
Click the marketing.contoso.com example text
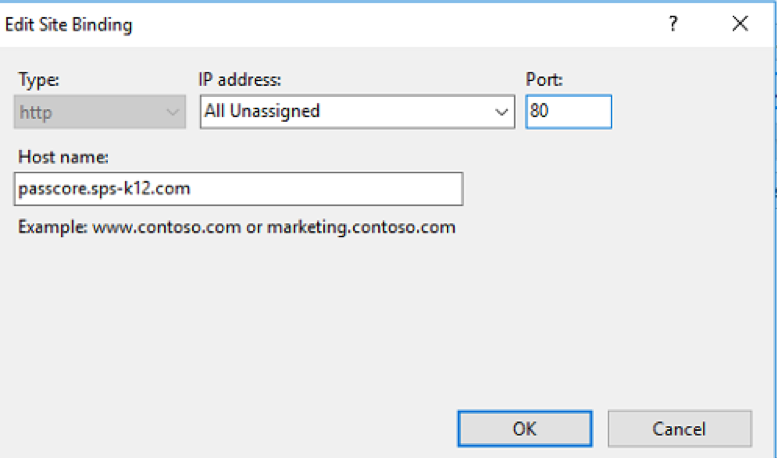click(360, 227)
